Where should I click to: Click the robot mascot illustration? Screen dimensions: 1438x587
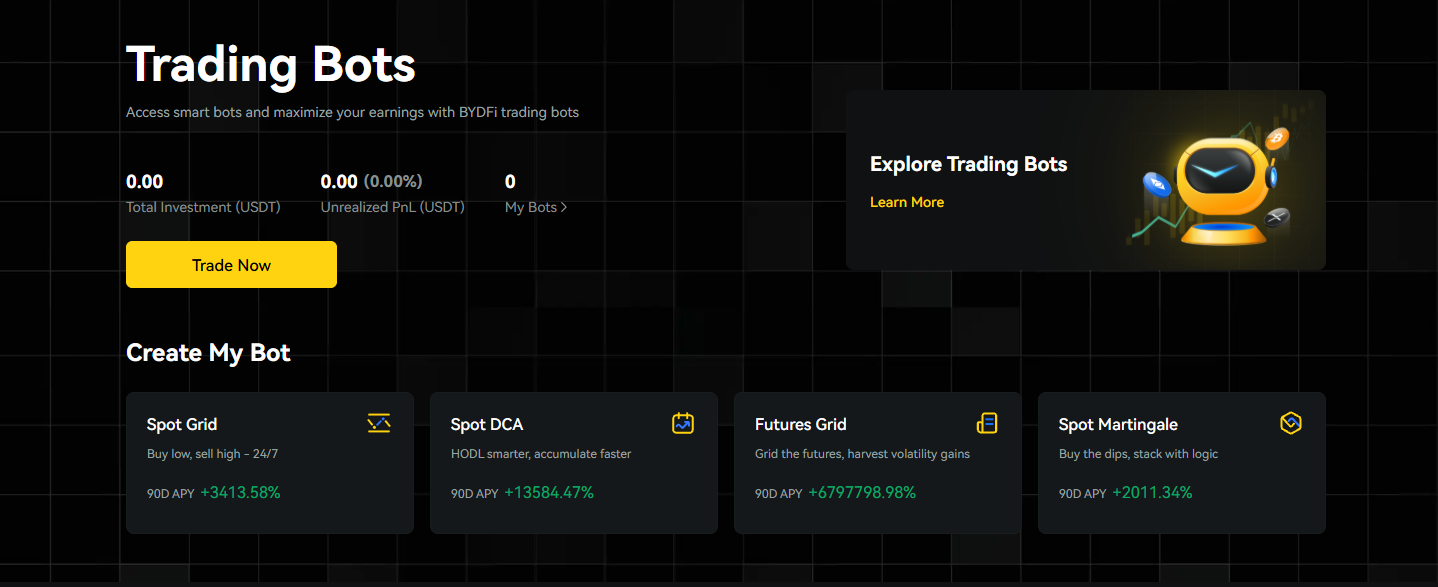[x=1222, y=180]
